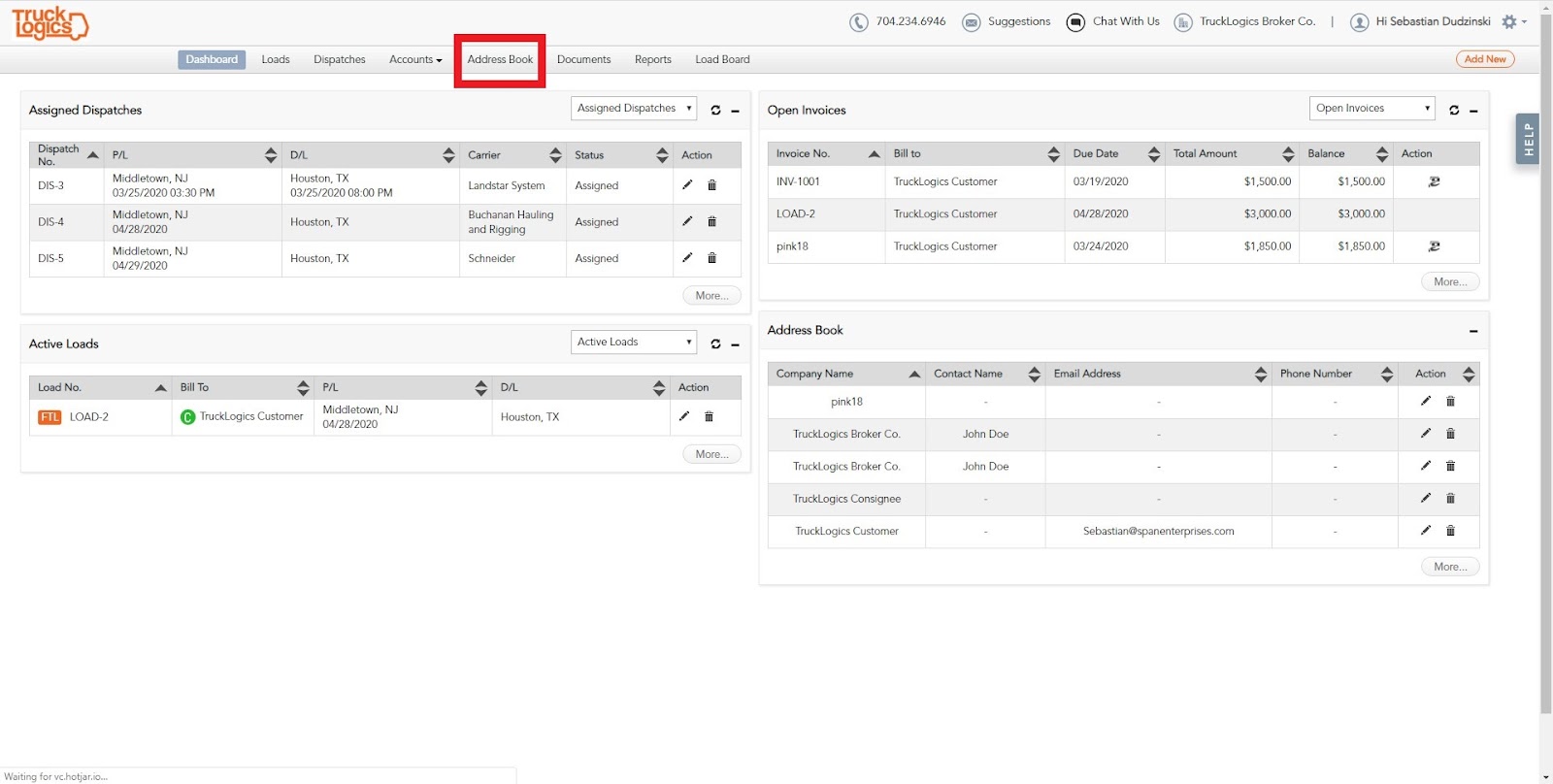1553x784 pixels.
Task: Edit dispatch DIS-5
Action: coord(687,257)
